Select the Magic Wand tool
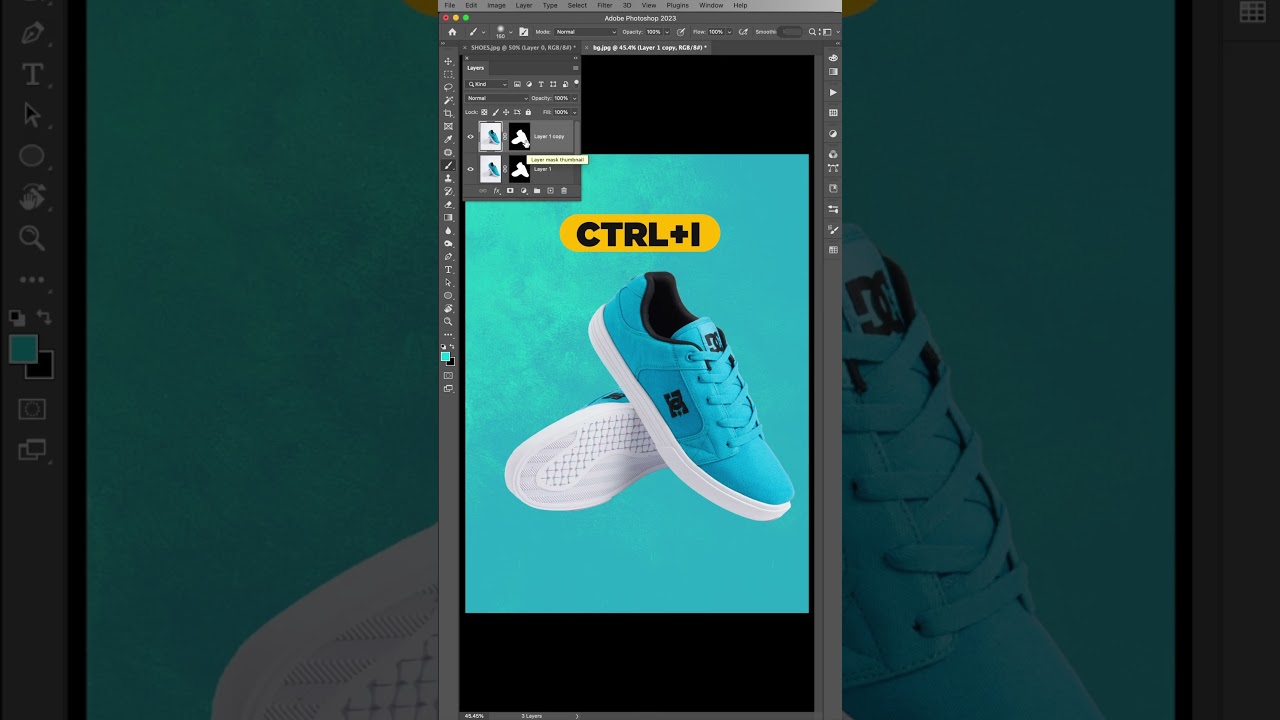Image resolution: width=1280 pixels, height=720 pixels. click(448, 100)
